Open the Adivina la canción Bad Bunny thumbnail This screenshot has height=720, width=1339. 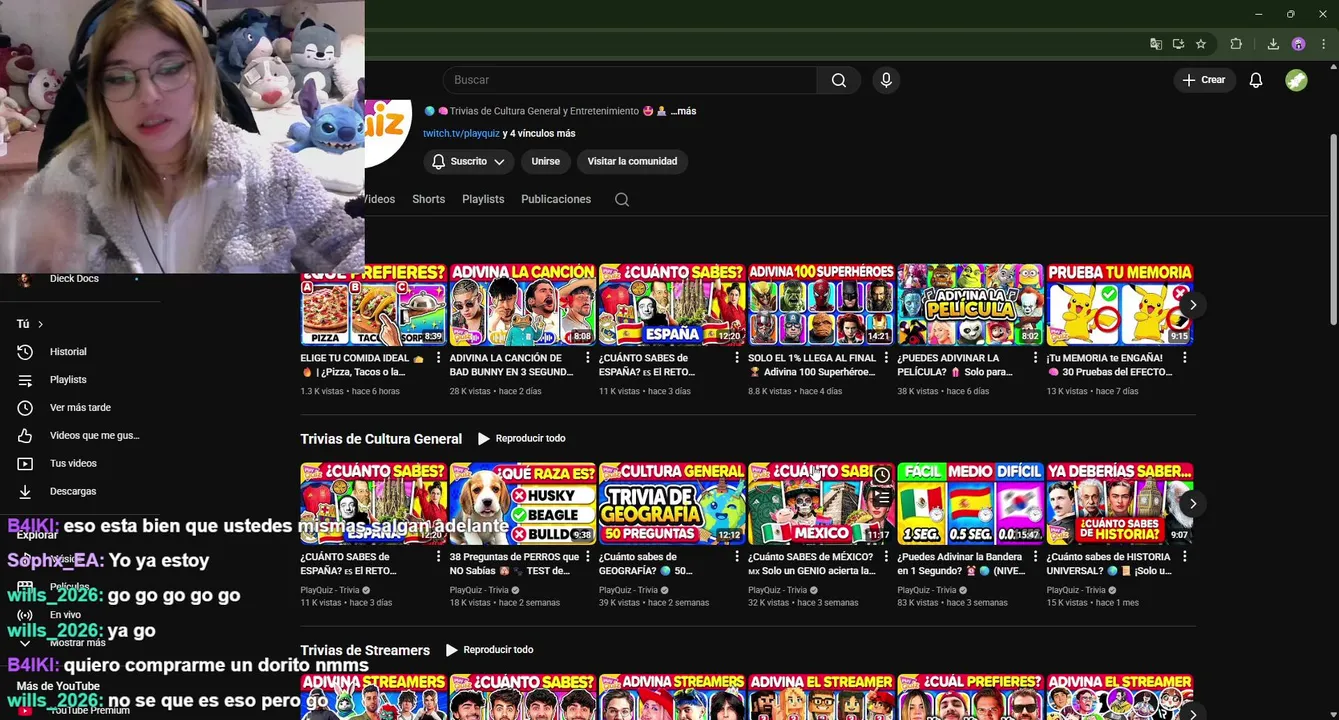coord(522,305)
